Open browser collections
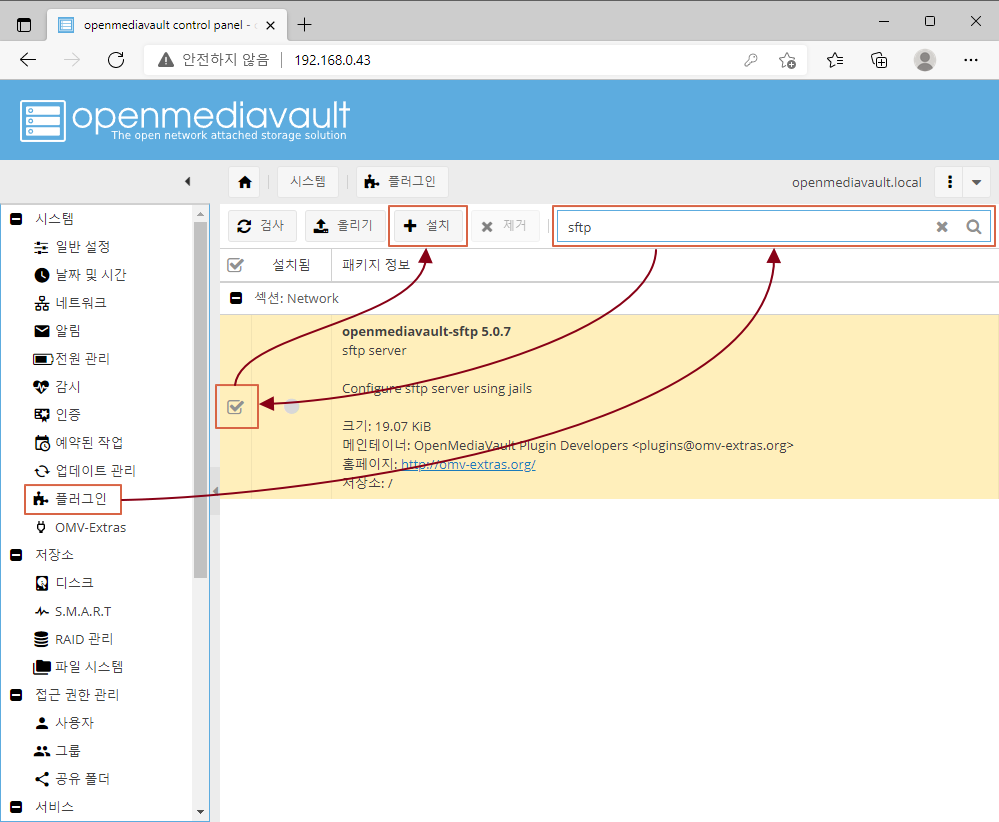This screenshot has width=999, height=822. 879,60
